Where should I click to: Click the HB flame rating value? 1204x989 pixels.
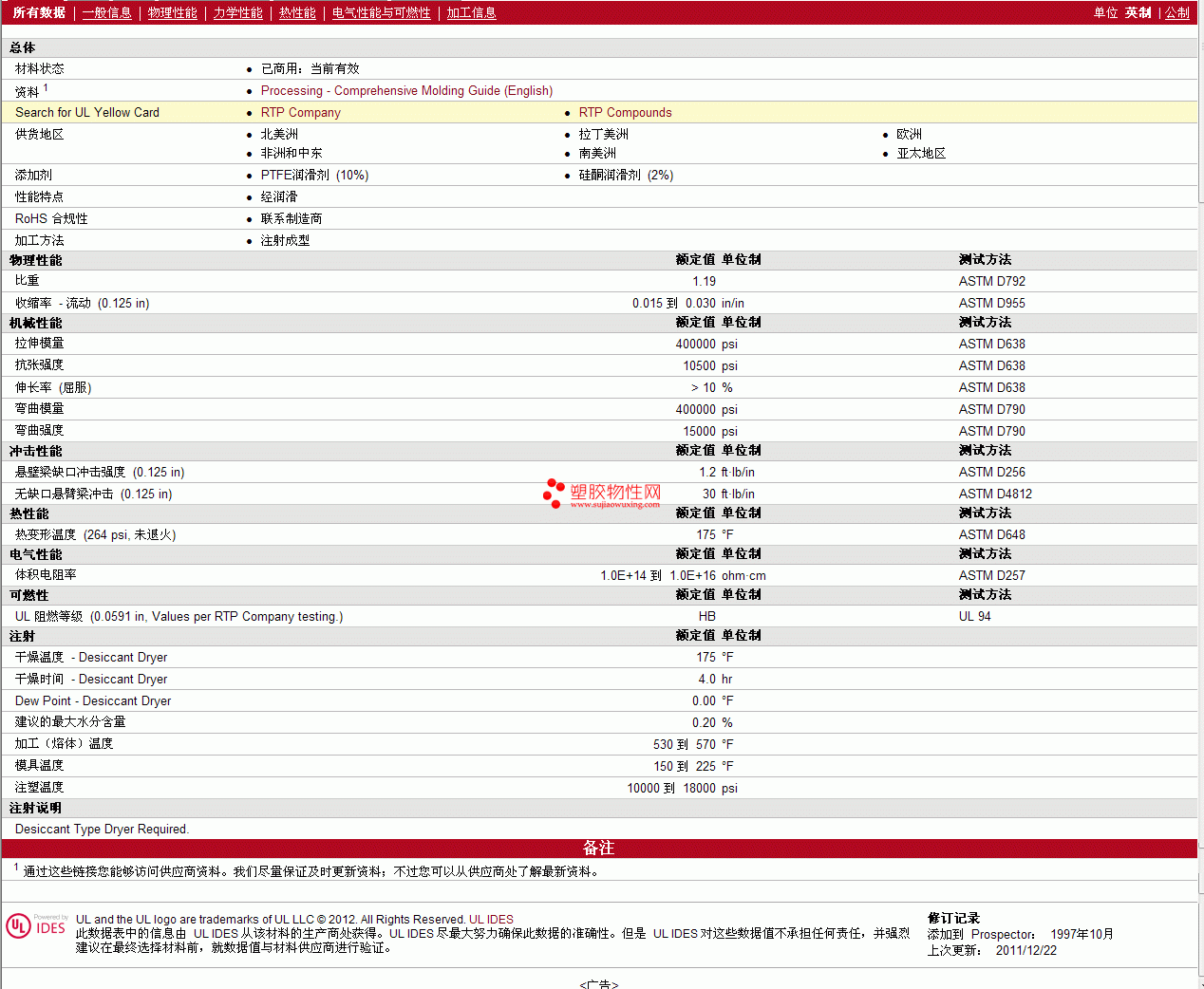tap(707, 616)
